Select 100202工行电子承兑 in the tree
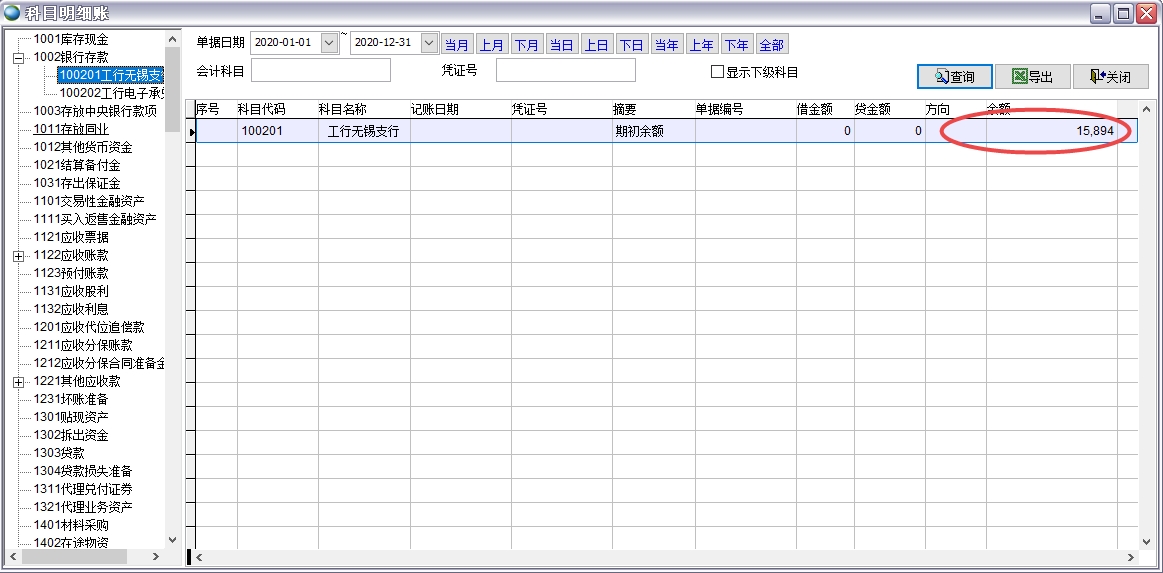Viewport: 1163px width, 573px height. pyautogui.click(x=112, y=93)
